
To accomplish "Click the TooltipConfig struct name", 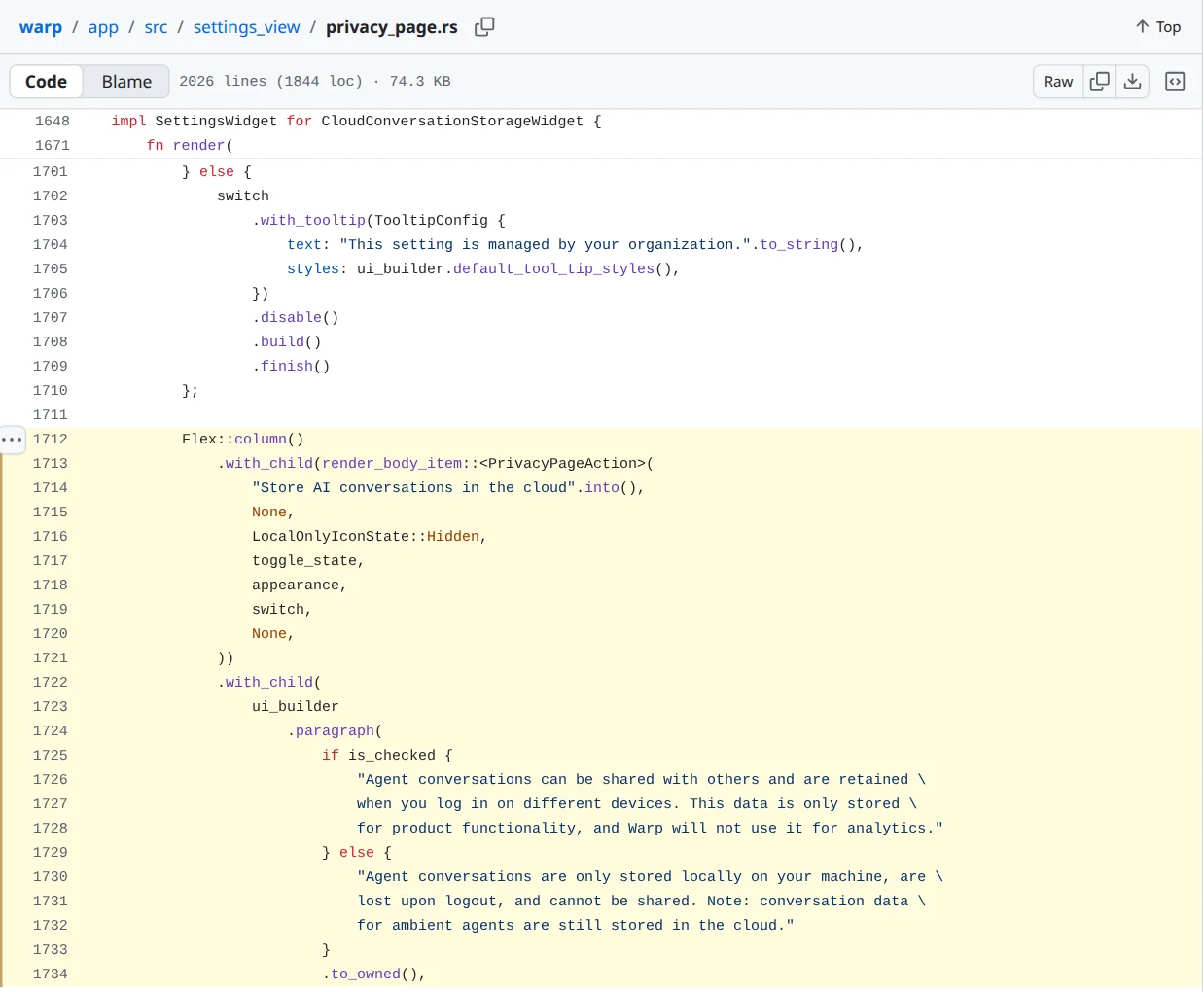I will click(431, 221).
